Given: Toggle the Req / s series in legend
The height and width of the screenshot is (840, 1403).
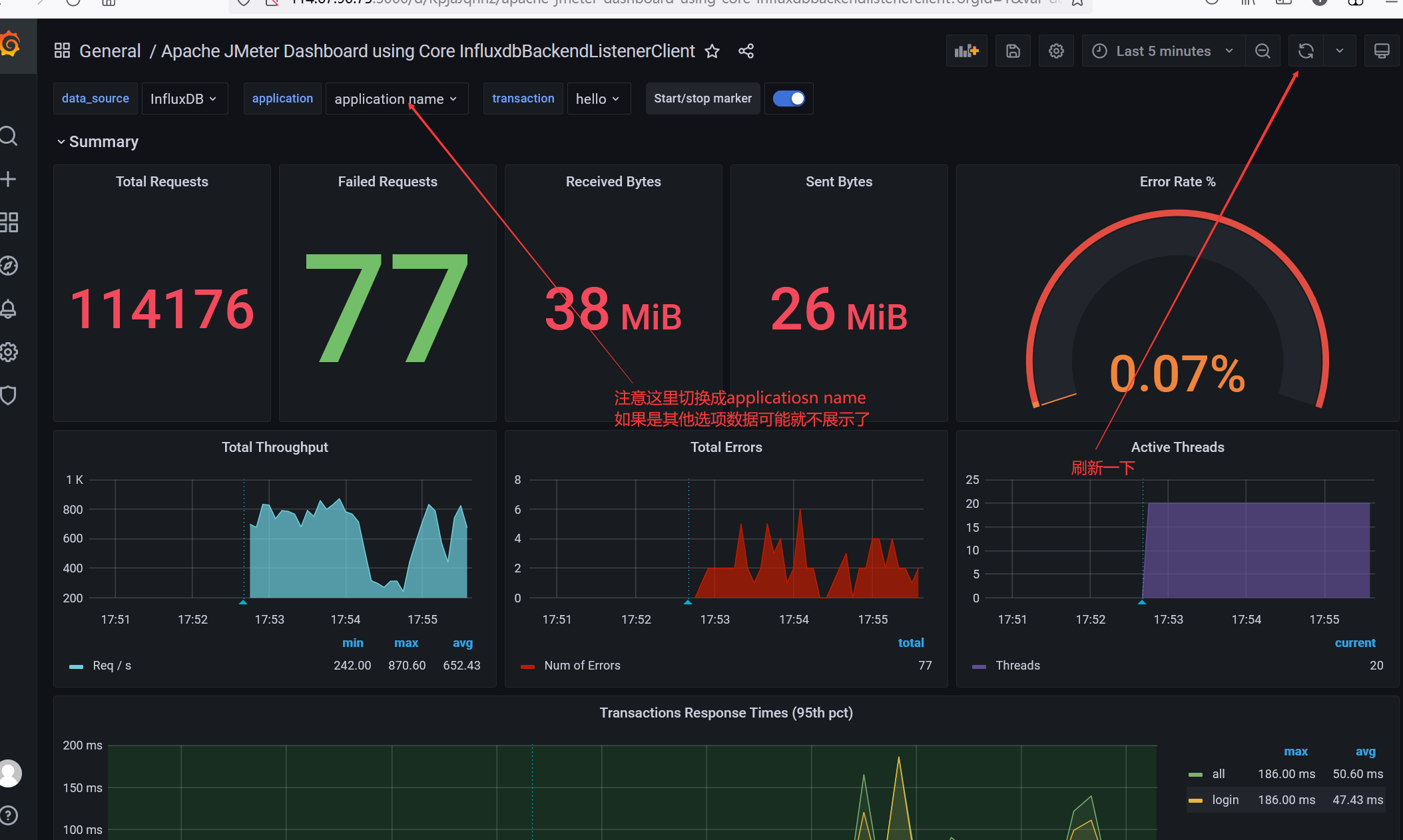Looking at the screenshot, I should (x=112, y=666).
